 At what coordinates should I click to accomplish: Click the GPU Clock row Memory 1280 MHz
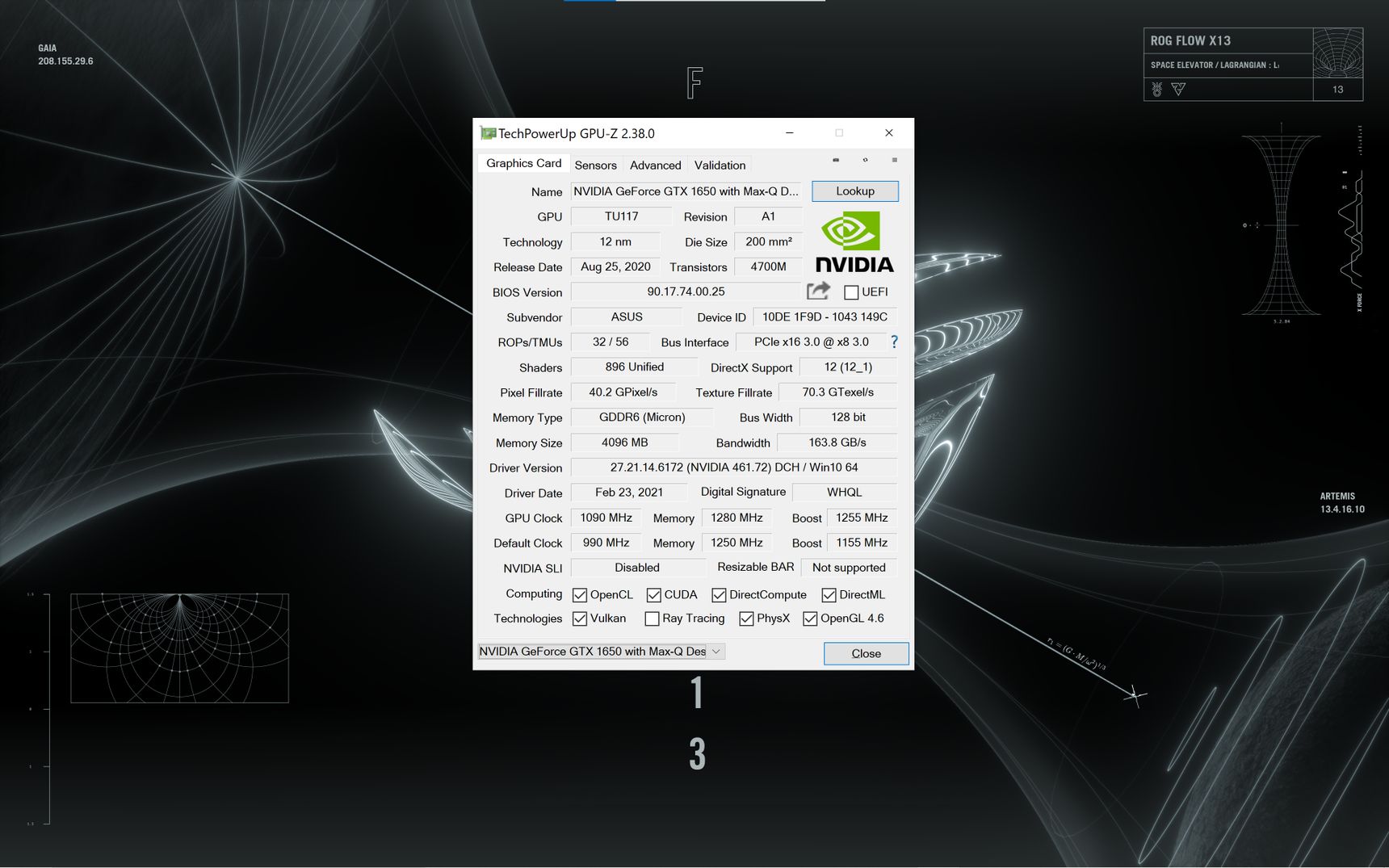(736, 518)
